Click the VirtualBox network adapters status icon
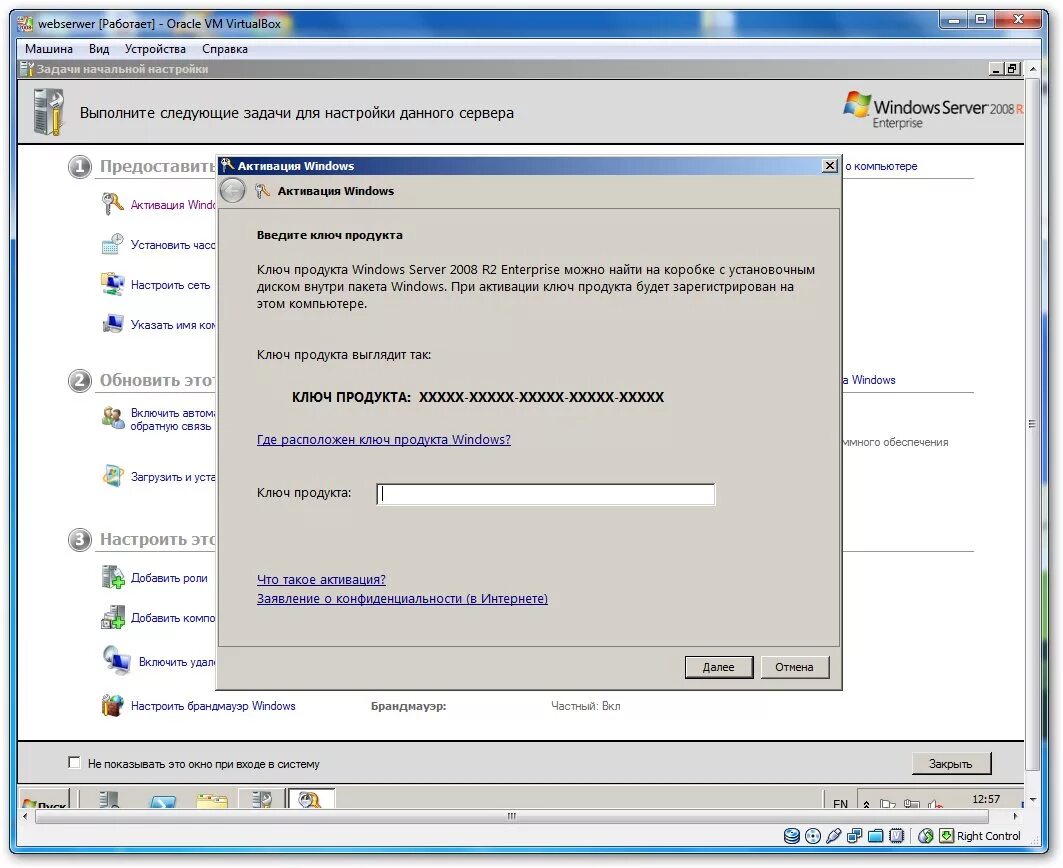The width and height of the screenshot is (1063, 868). tap(854, 836)
